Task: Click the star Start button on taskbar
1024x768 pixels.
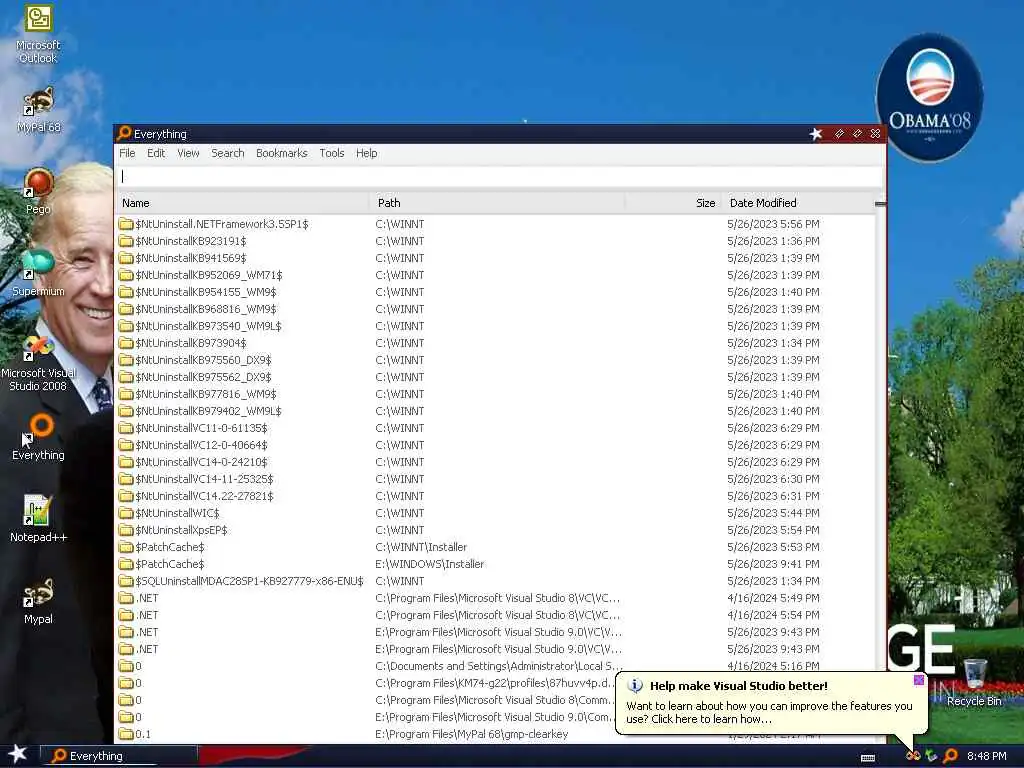Action: click(18, 754)
